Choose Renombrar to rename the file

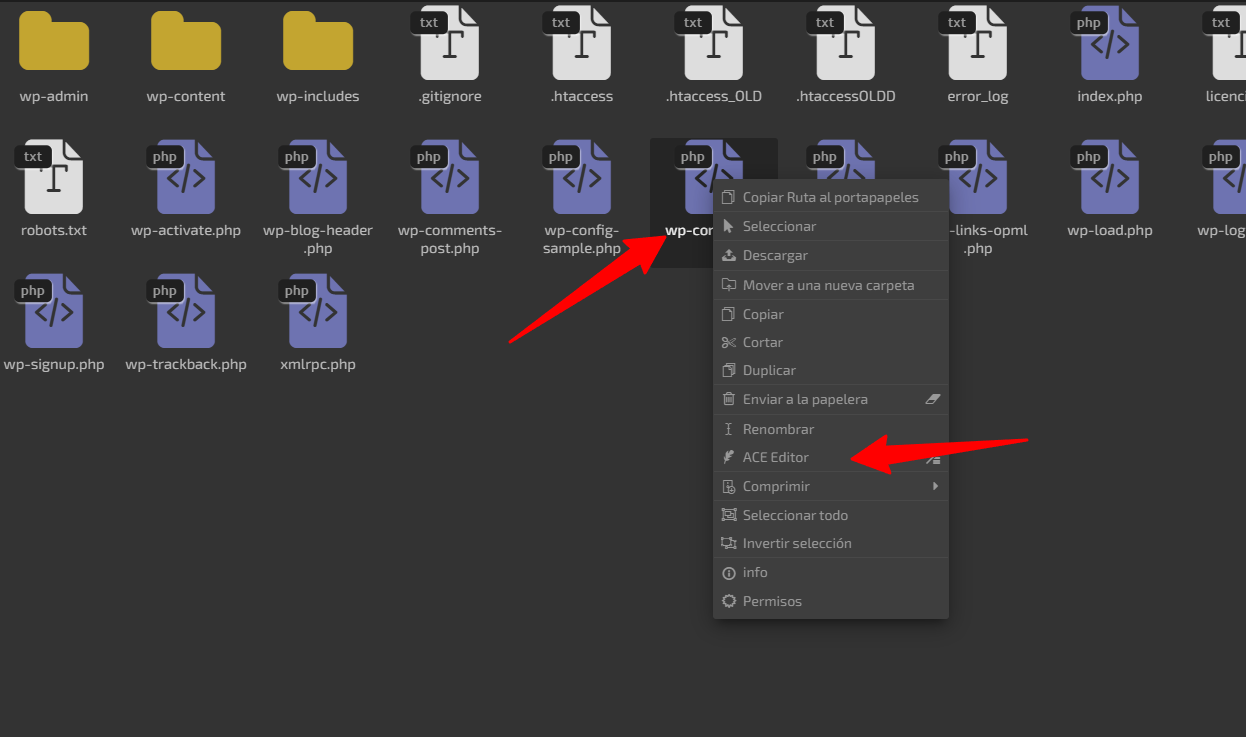[830, 429]
